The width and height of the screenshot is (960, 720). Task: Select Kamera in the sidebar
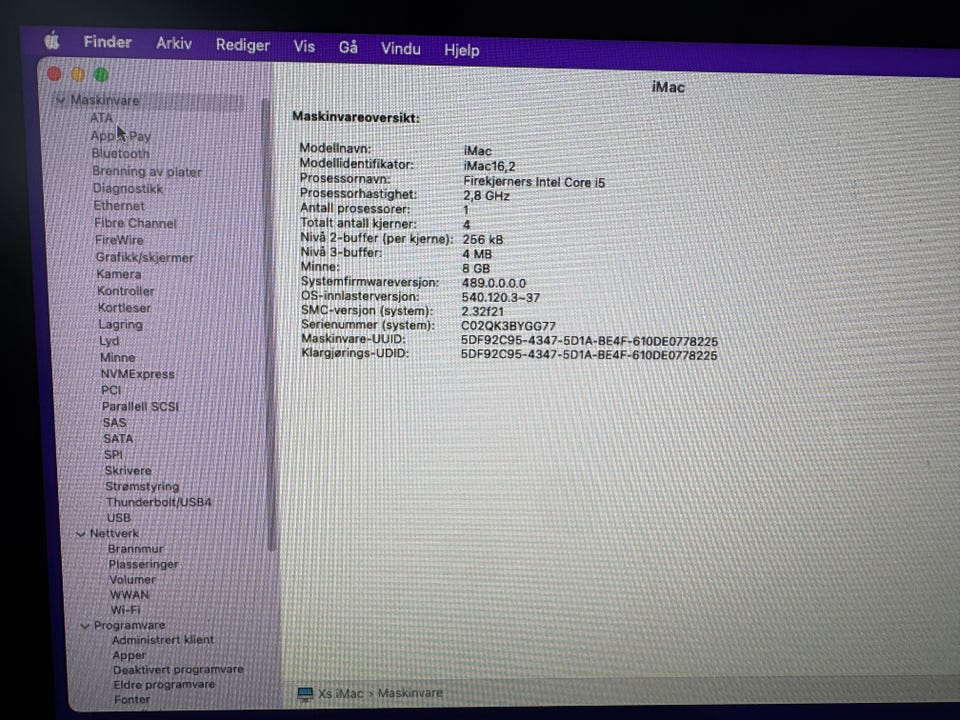pos(119,274)
